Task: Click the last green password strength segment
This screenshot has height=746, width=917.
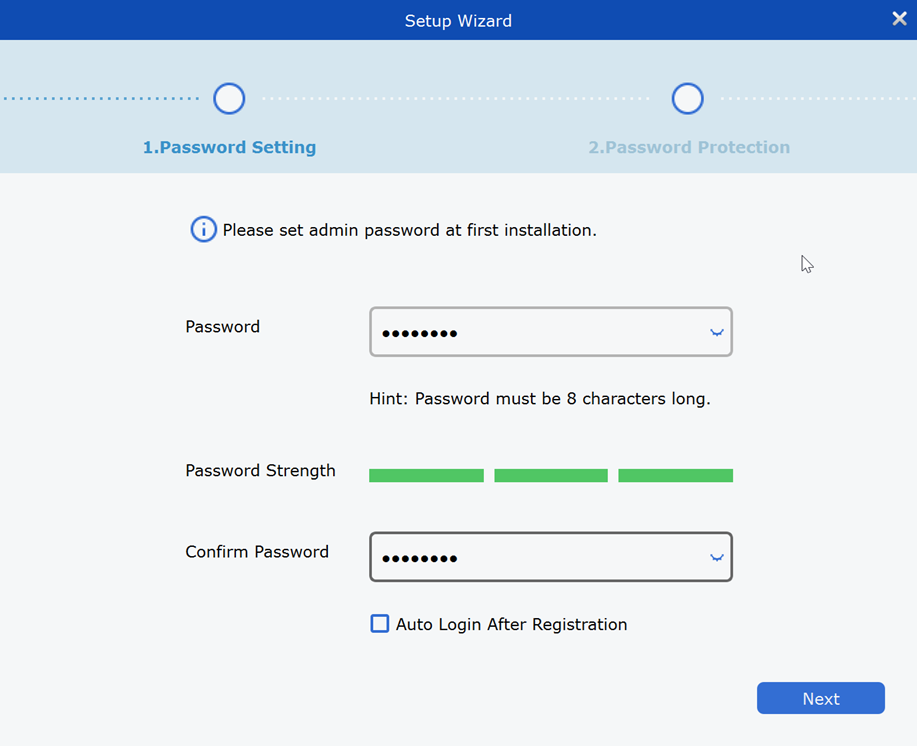Action: tap(675, 476)
